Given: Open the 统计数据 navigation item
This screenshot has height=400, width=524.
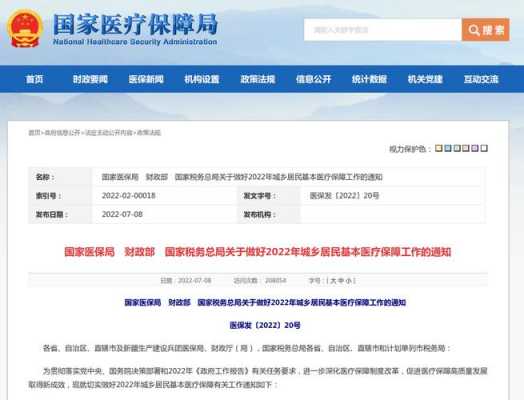Looking at the screenshot, I should click(369, 79).
